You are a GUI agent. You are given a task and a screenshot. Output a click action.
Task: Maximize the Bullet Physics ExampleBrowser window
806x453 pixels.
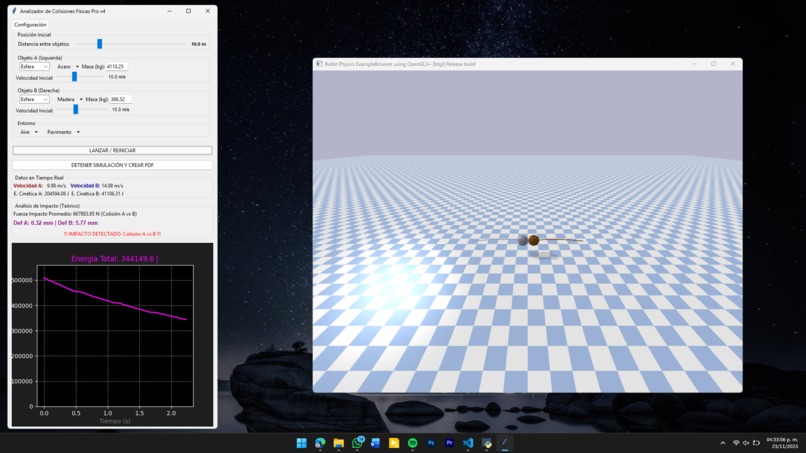[x=713, y=64]
